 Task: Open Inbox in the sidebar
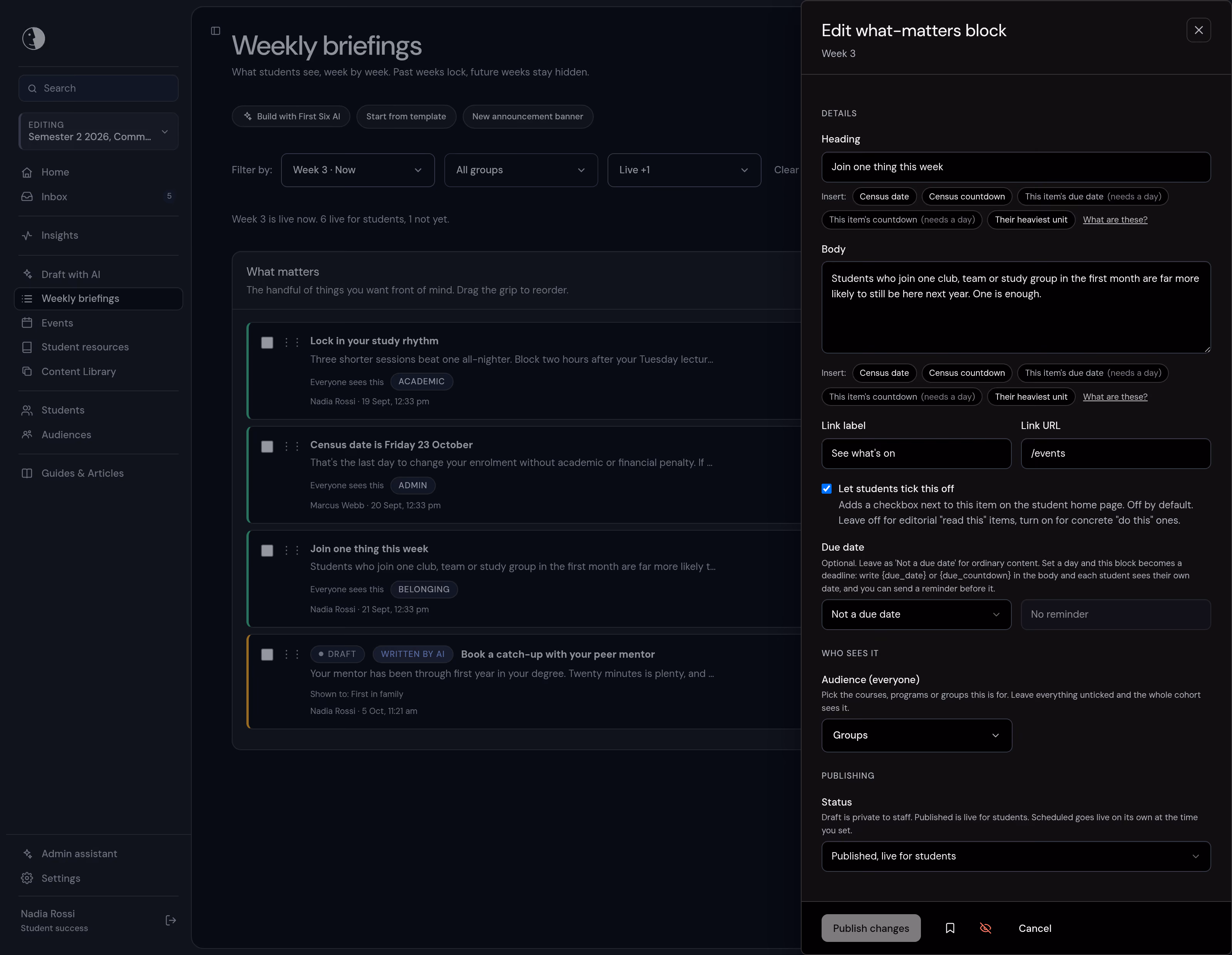pyautogui.click(x=98, y=196)
